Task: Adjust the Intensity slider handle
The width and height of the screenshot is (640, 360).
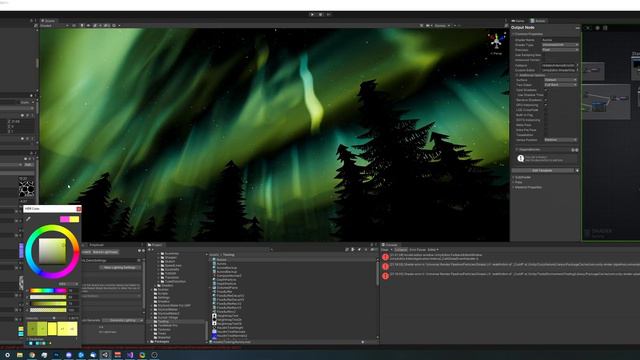Action: click(54, 318)
